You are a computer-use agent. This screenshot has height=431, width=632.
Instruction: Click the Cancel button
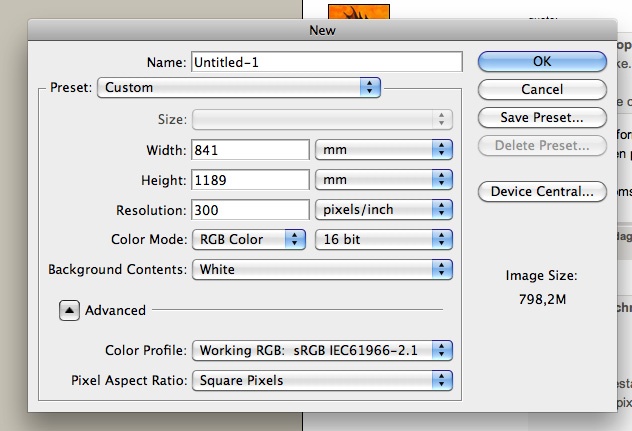[x=542, y=90]
